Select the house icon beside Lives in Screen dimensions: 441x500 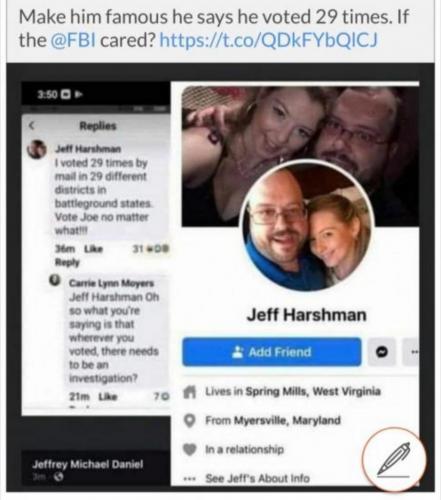[x=190, y=391]
